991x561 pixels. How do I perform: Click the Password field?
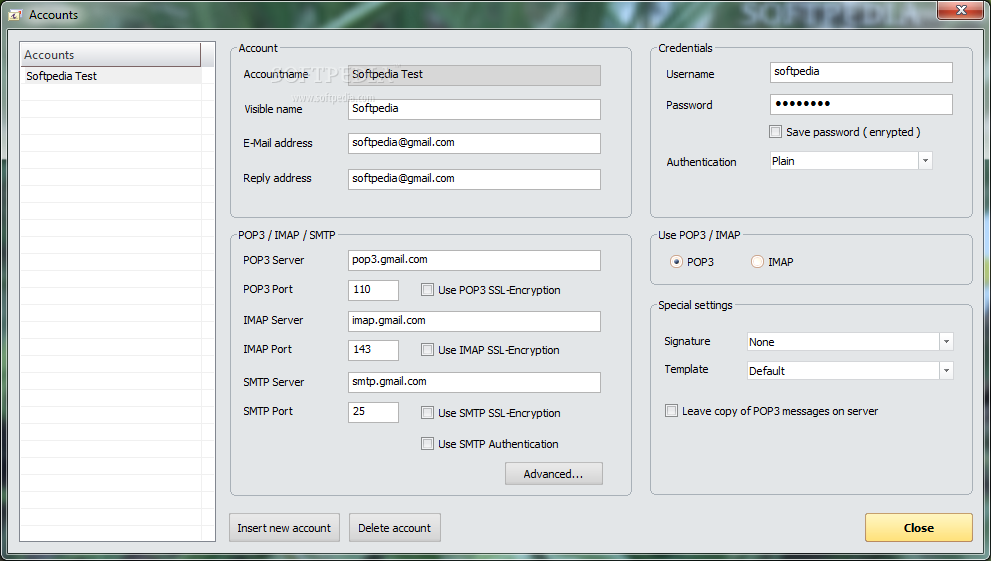click(x=861, y=104)
